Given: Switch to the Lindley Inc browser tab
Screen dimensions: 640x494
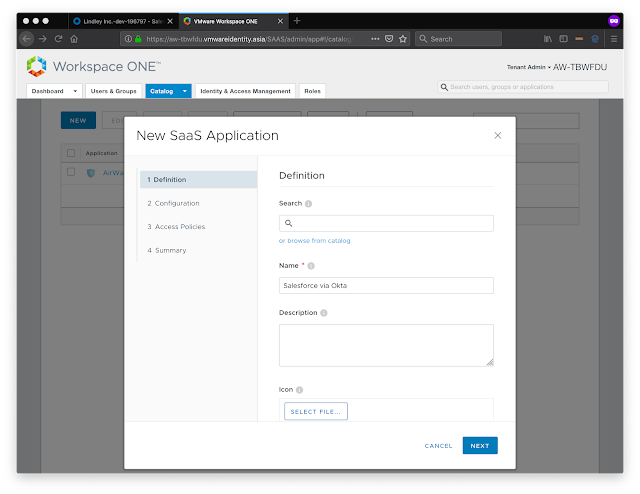Looking at the screenshot, I should click(x=122, y=21).
